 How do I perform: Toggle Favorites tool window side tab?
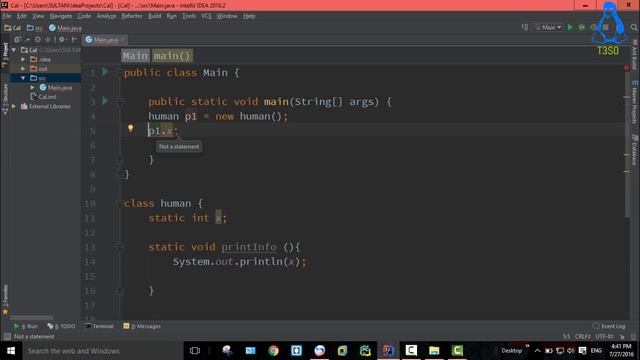point(5,300)
